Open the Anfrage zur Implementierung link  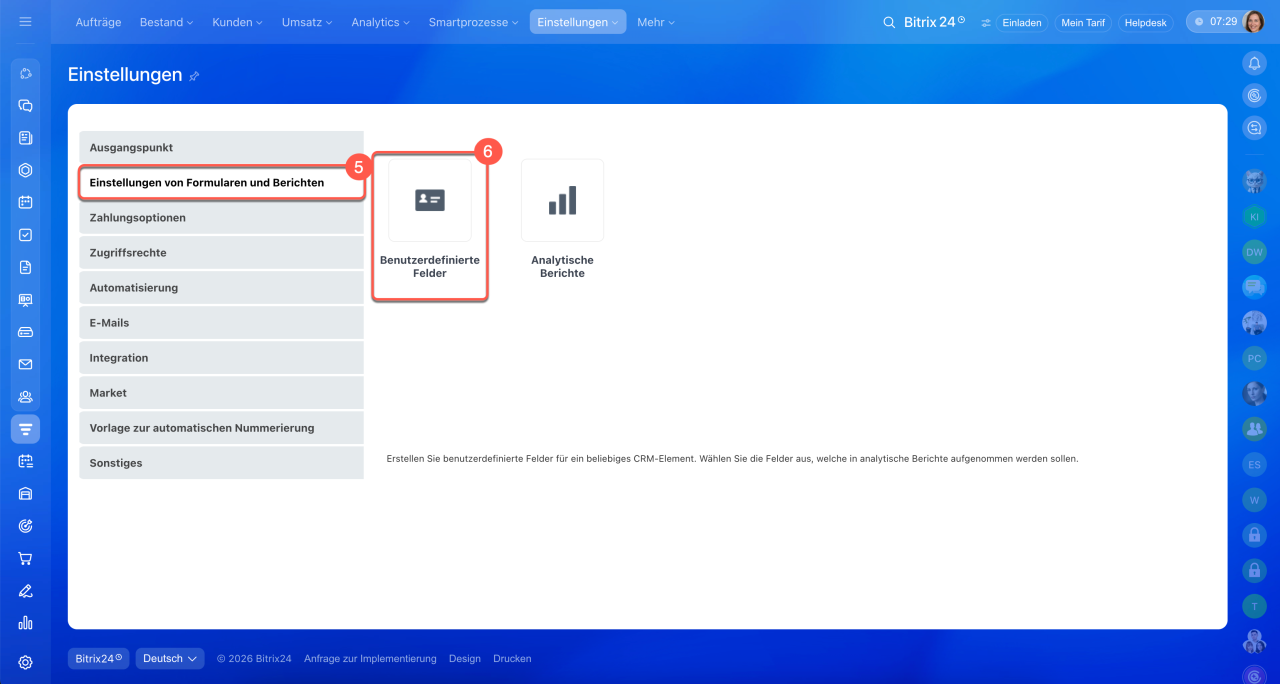coord(370,659)
